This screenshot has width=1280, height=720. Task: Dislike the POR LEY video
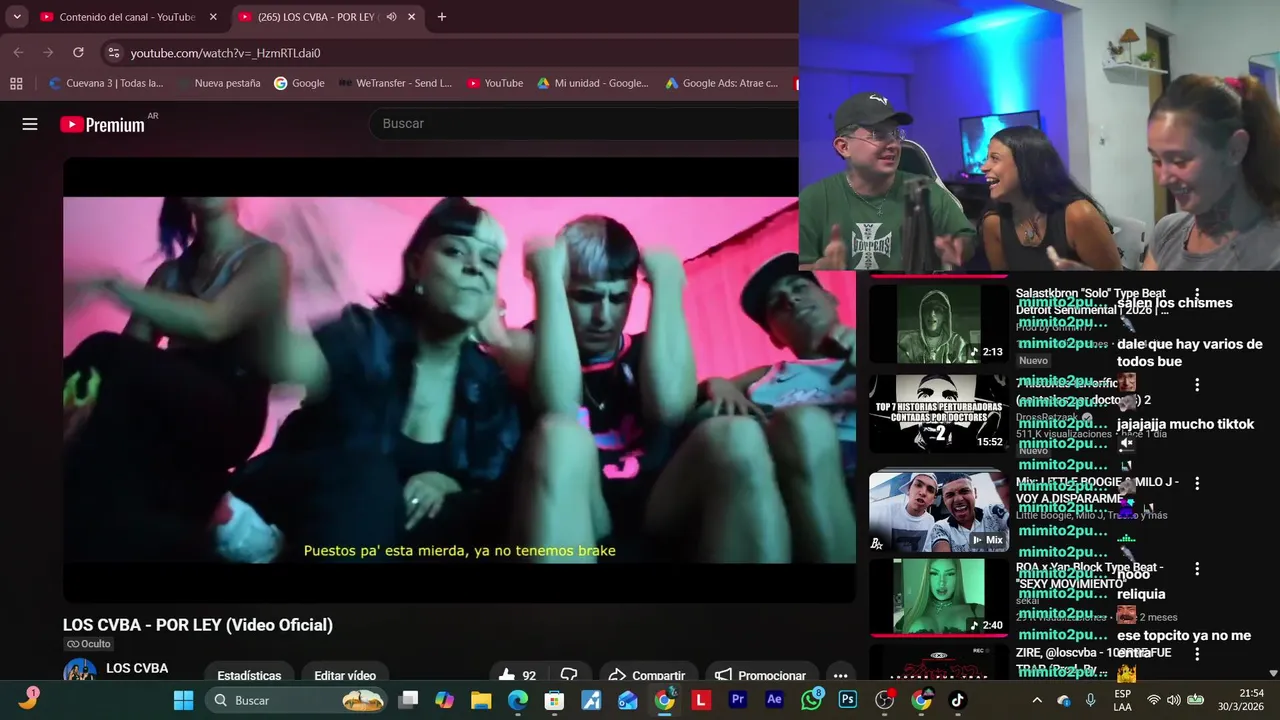[569, 675]
